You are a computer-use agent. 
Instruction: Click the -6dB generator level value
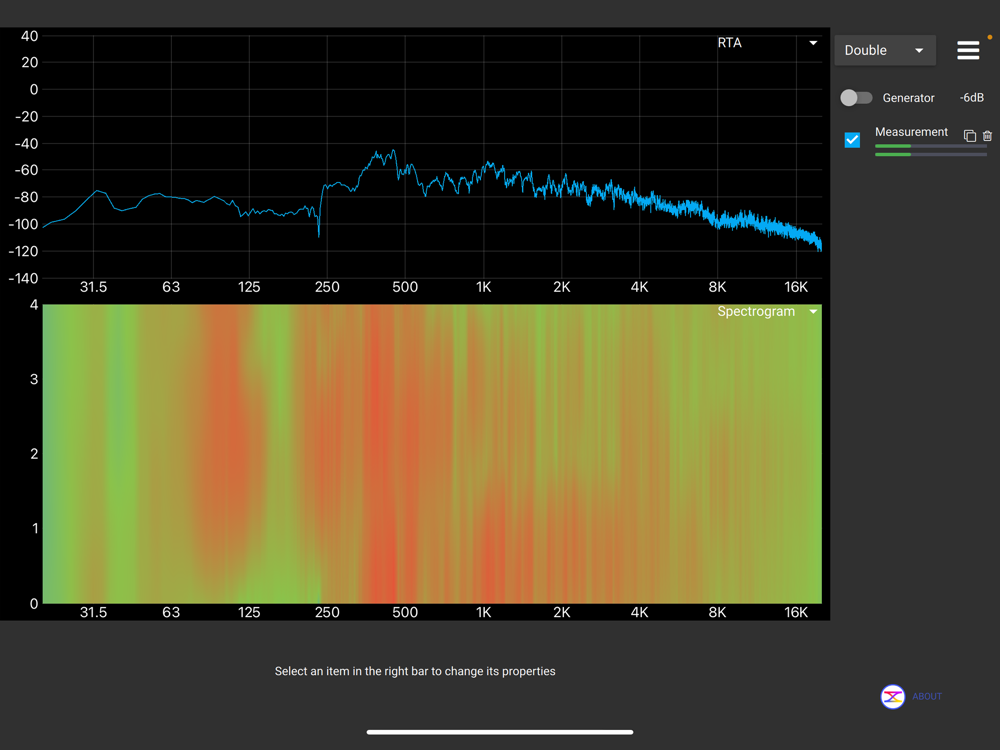pos(971,98)
